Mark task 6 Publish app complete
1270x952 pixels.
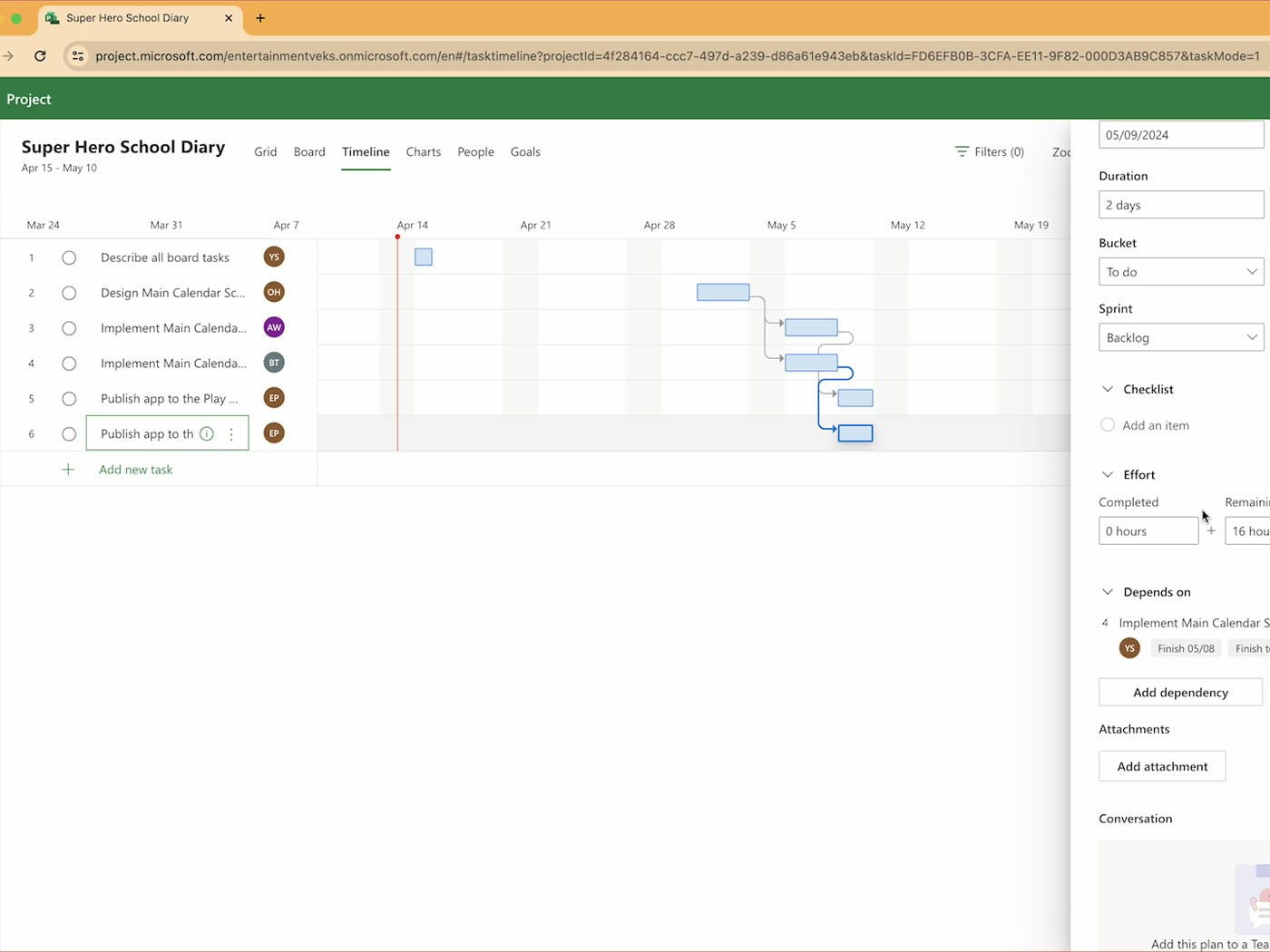[x=69, y=434]
